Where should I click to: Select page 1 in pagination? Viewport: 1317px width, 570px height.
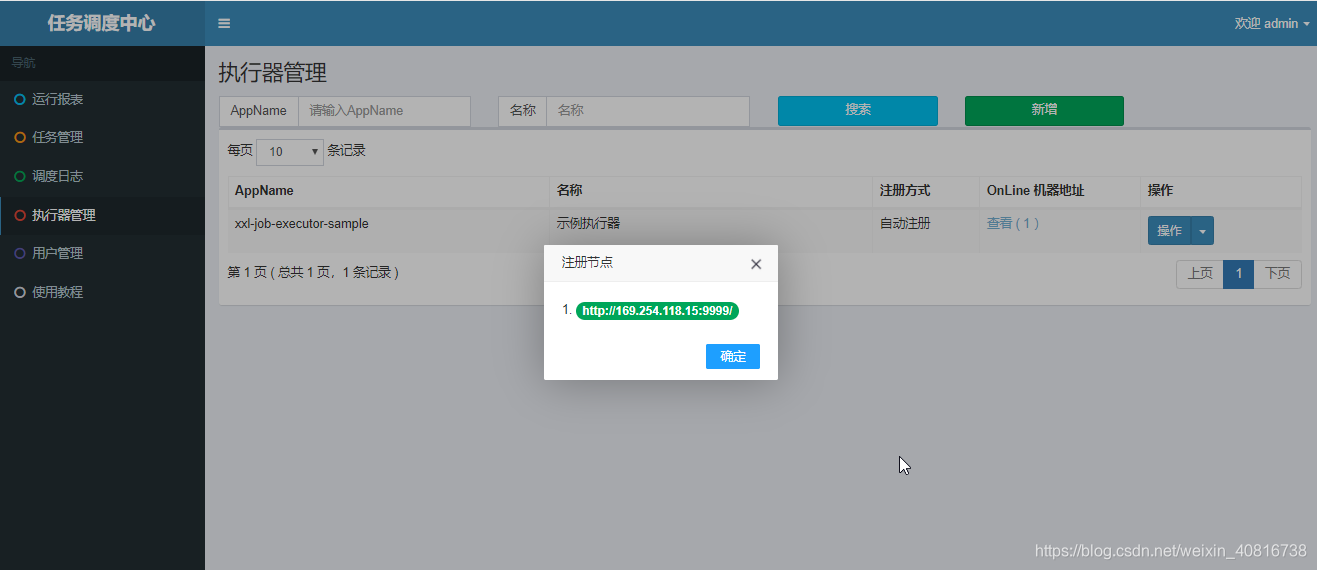[1238, 274]
